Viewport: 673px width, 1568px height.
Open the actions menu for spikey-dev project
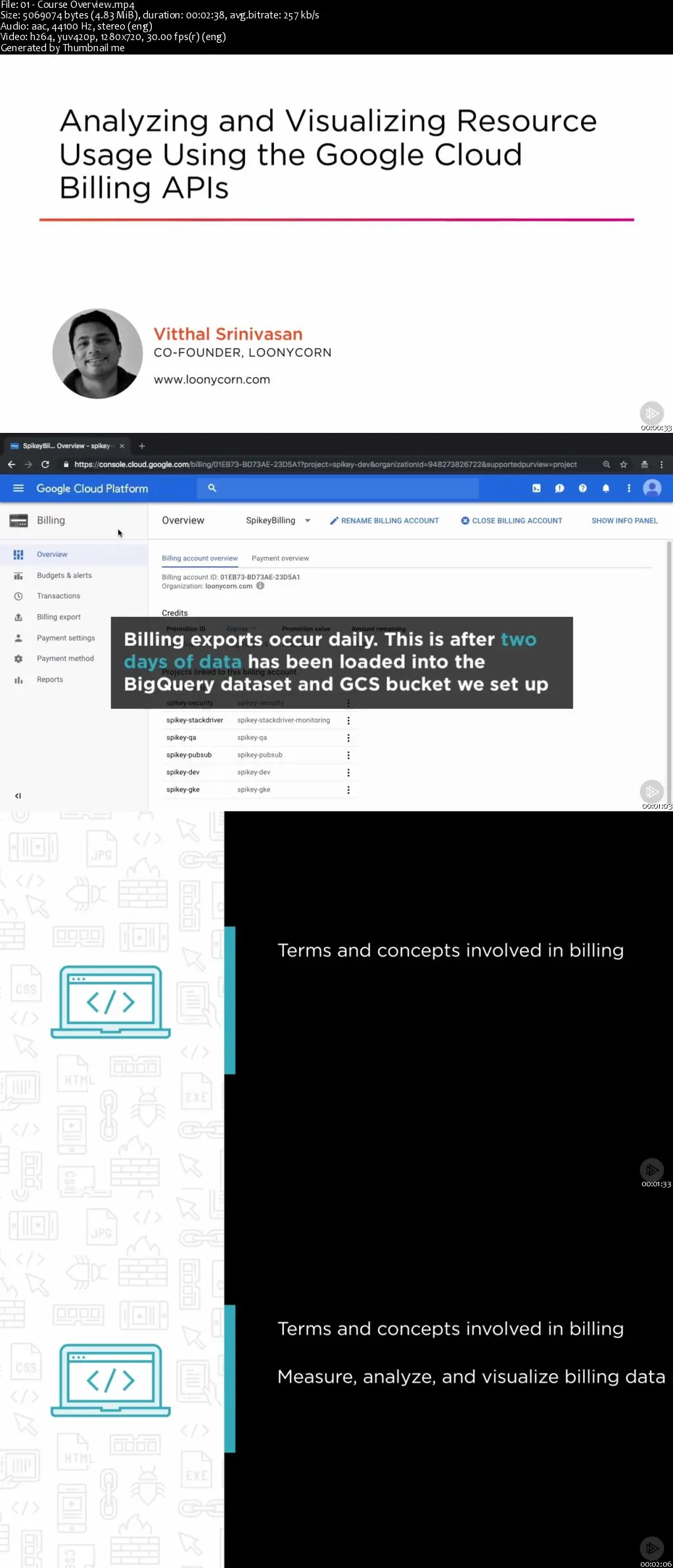348,773
